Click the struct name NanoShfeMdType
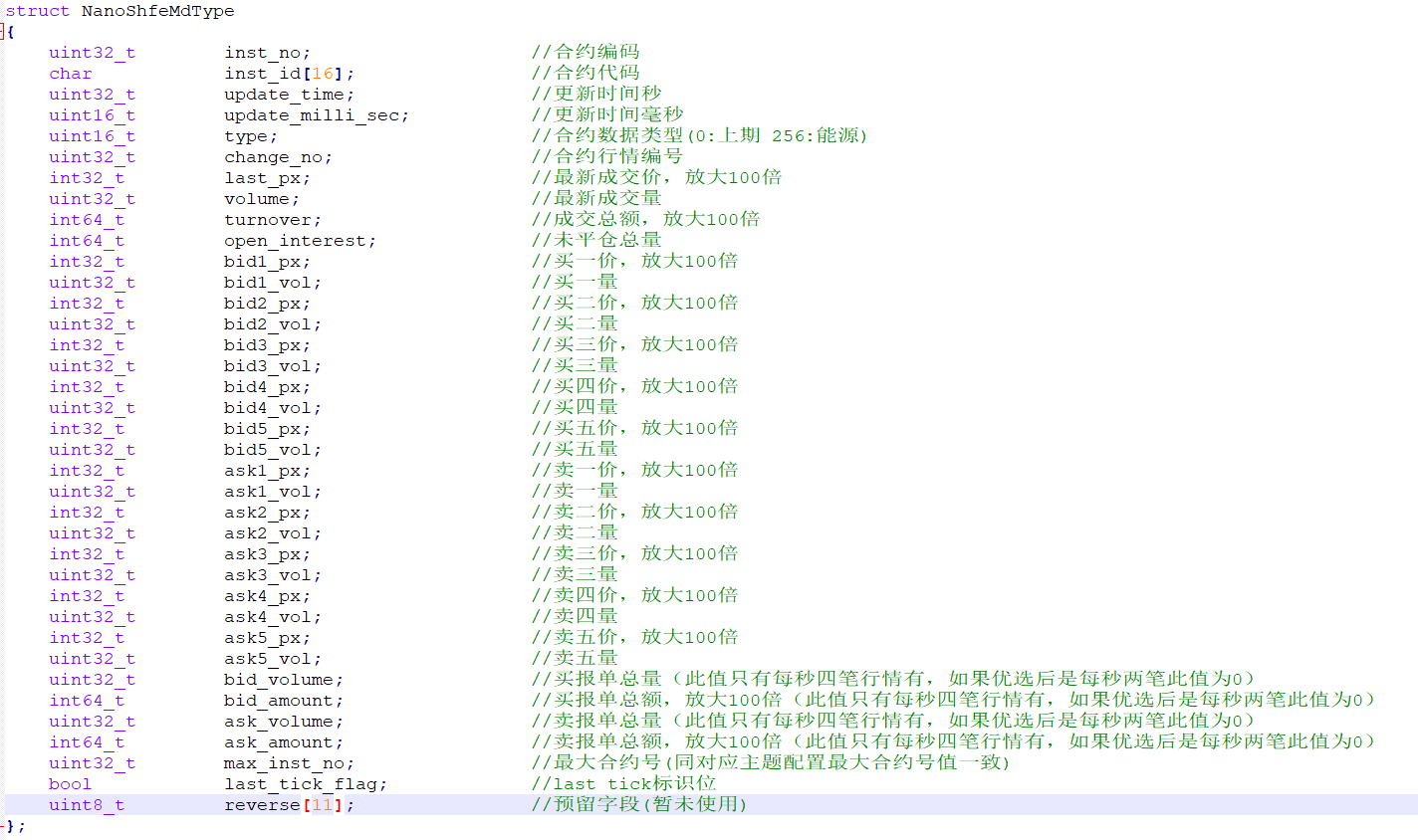The height and width of the screenshot is (840, 1418). pyautogui.click(x=157, y=11)
